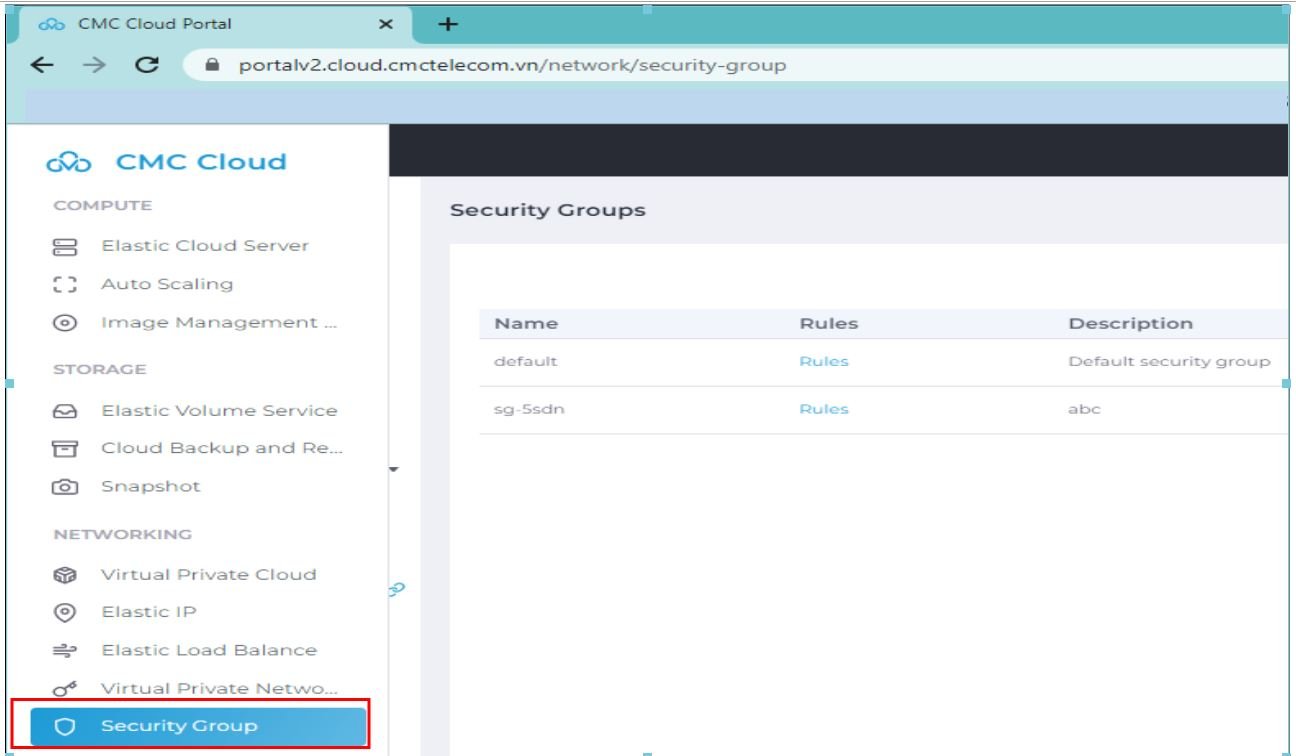Image resolution: width=1296 pixels, height=756 pixels.
Task: Click the Auto Scaling brackets icon
Action: pos(65,284)
